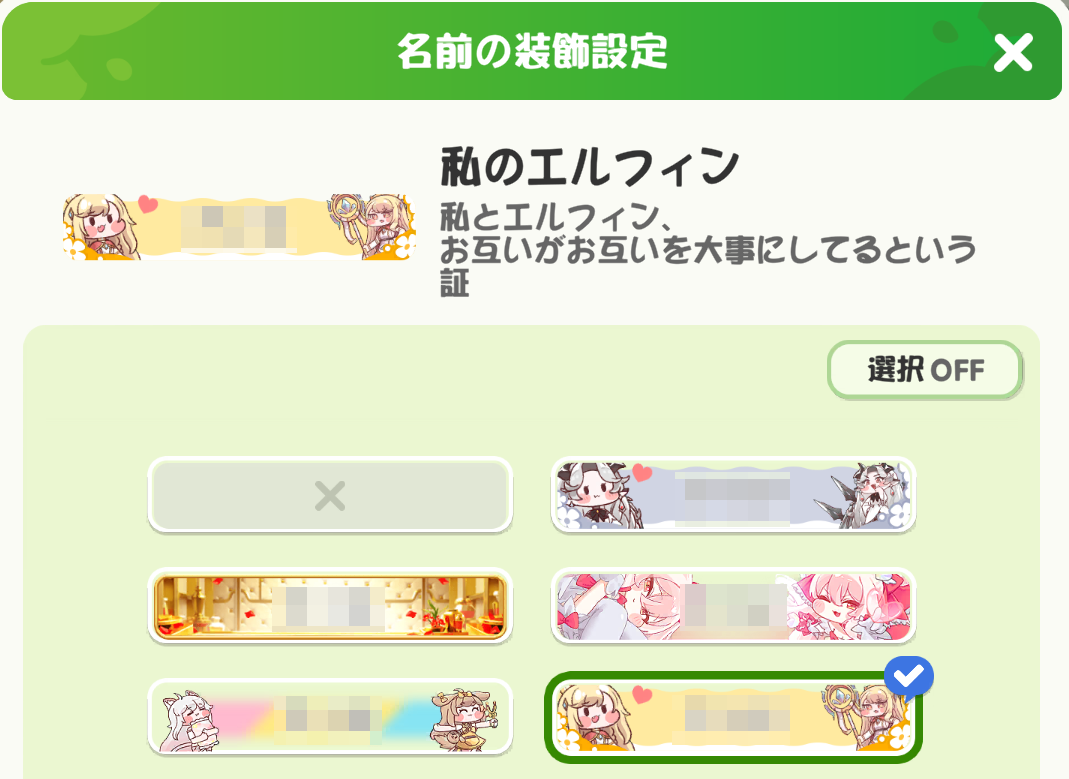
Task: Click the white cat-girl chibi icon
Action: (x=189, y=721)
